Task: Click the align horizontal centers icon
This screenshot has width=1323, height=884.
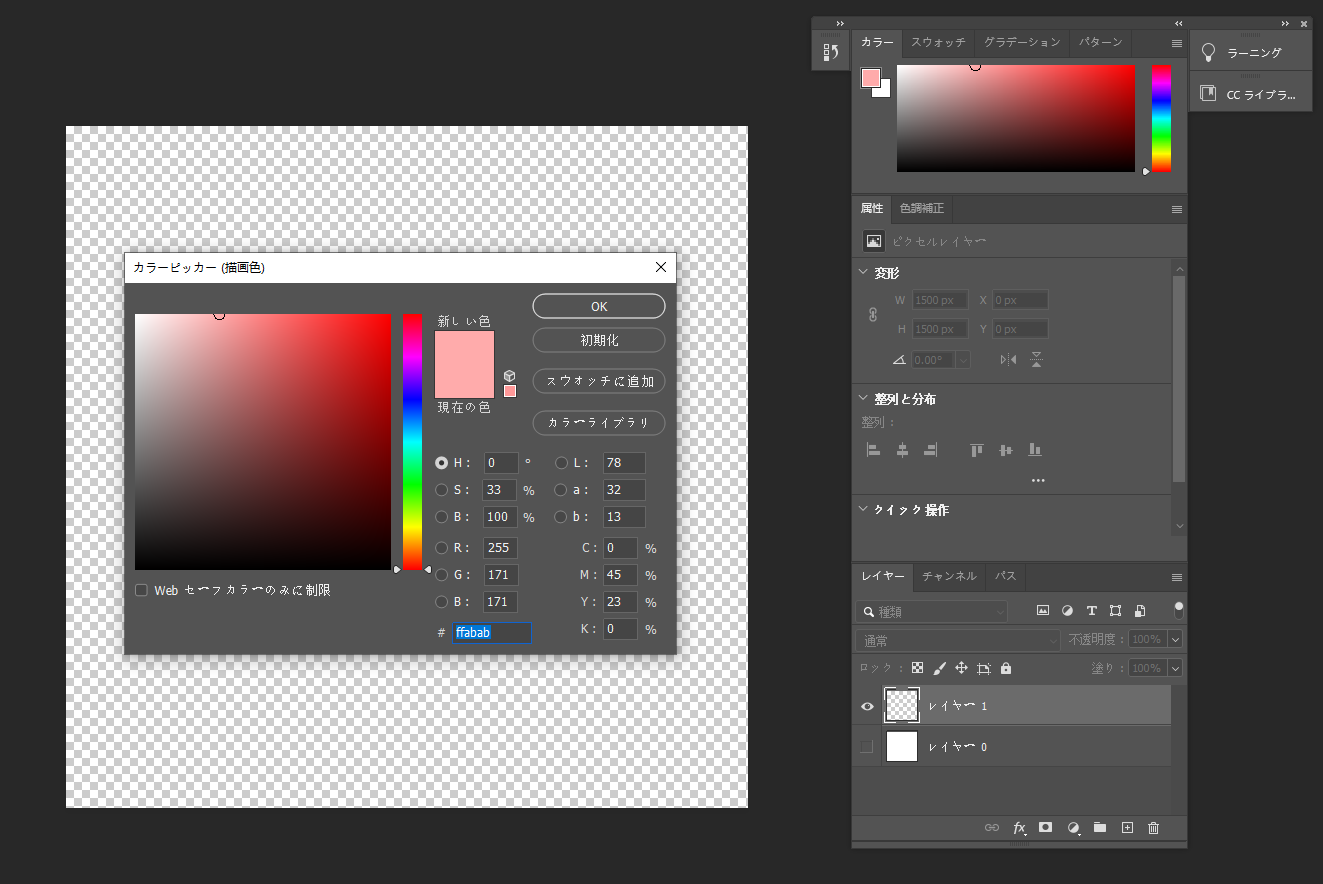Action: pos(902,450)
